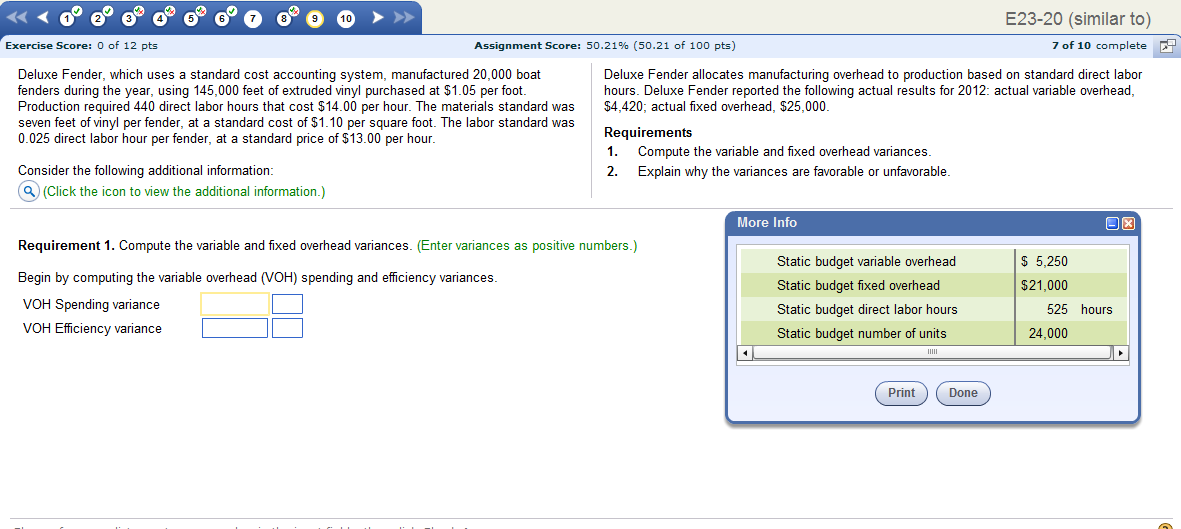1181x529 pixels.
Task: Click the '24,000' value cell
Action: coord(1048,334)
